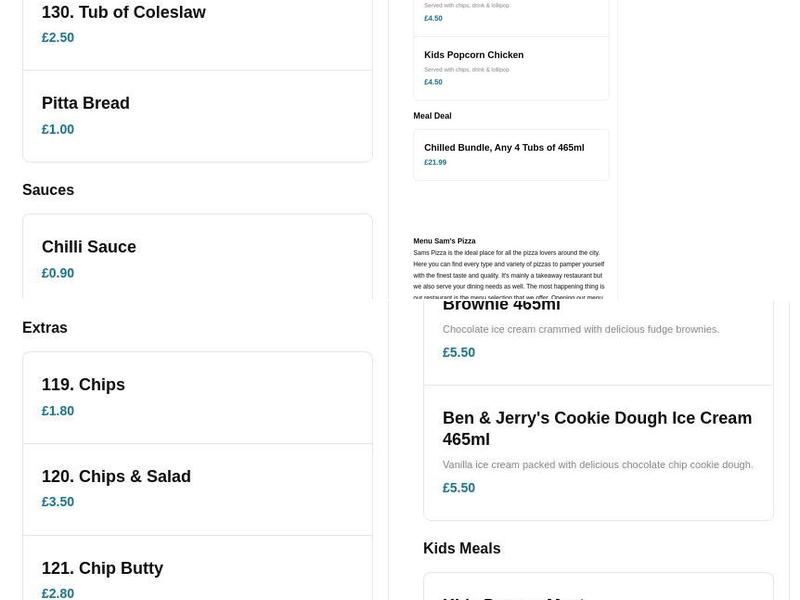
Task: Open Ben & Jerry's Cookie Dough Ice Cream 465ml
Action: point(597,428)
